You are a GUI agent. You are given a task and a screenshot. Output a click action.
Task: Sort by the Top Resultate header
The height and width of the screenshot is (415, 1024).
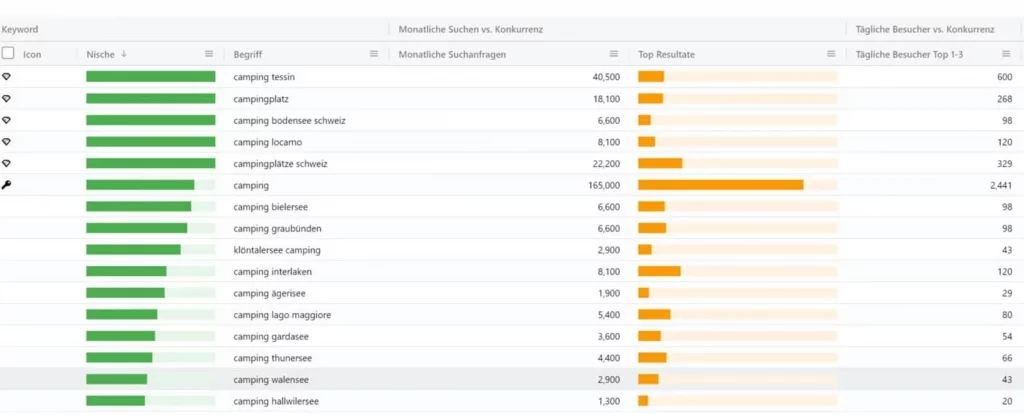[667, 54]
